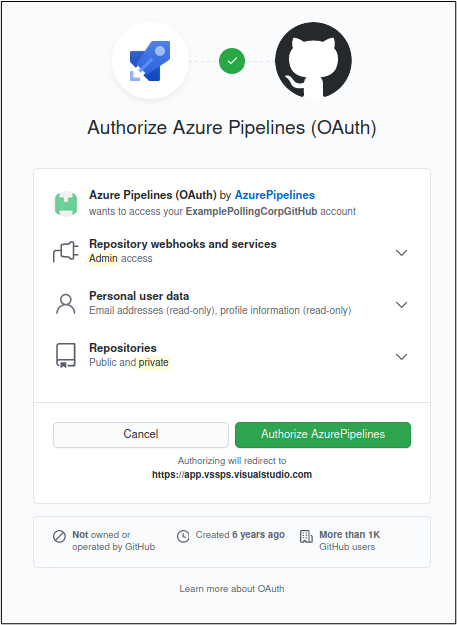Viewport: 457px width, 625px height.
Task: Click the building icon beside More than 1K
Action: pos(306,537)
